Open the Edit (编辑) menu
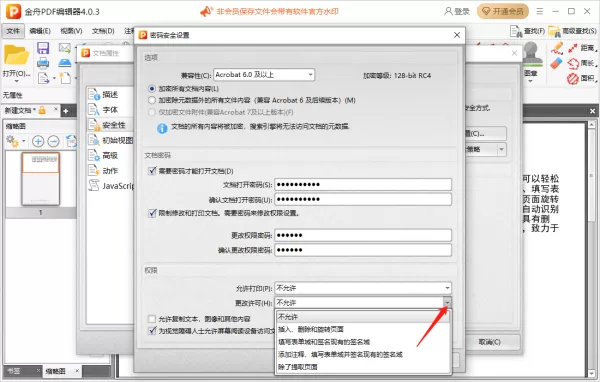Viewport: 600px width, 382px height. pos(40,31)
